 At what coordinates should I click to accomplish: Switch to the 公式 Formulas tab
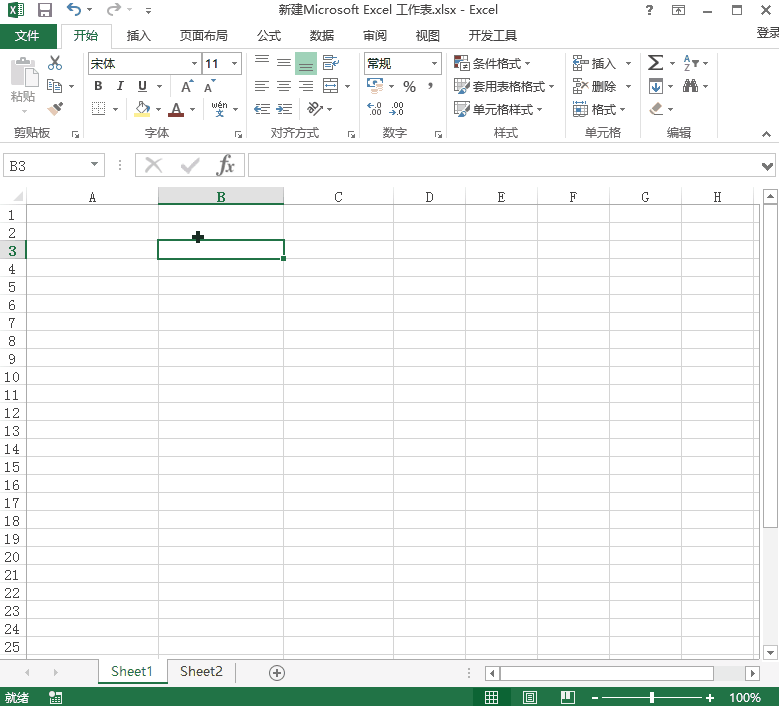(x=269, y=35)
